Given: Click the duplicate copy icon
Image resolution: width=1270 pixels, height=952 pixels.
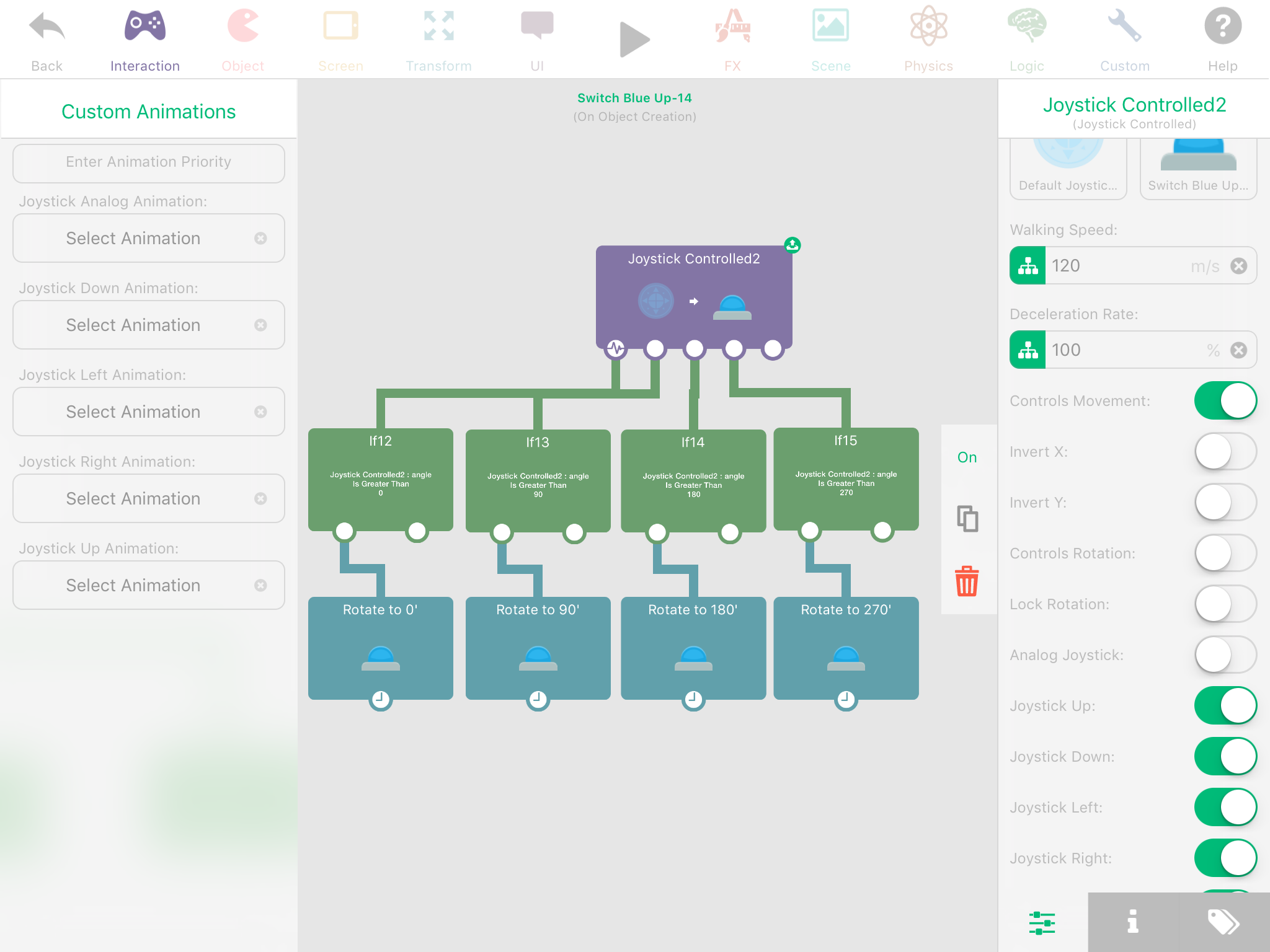Looking at the screenshot, I should [x=967, y=518].
